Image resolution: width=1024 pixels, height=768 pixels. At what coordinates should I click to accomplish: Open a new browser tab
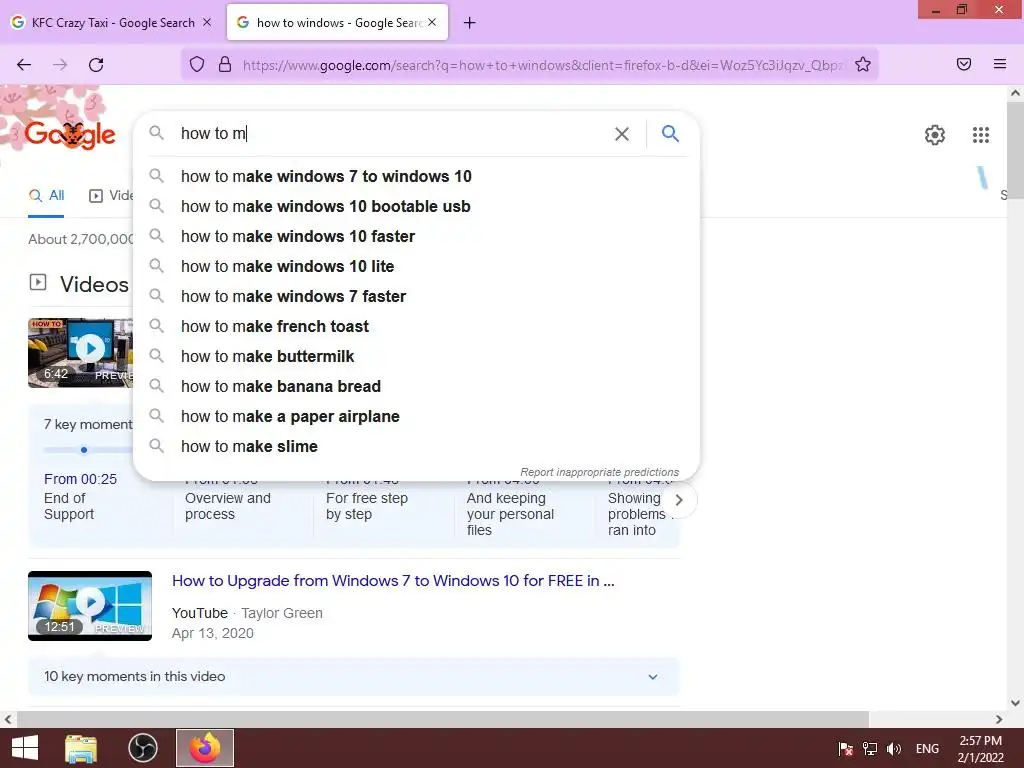click(x=469, y=23)
